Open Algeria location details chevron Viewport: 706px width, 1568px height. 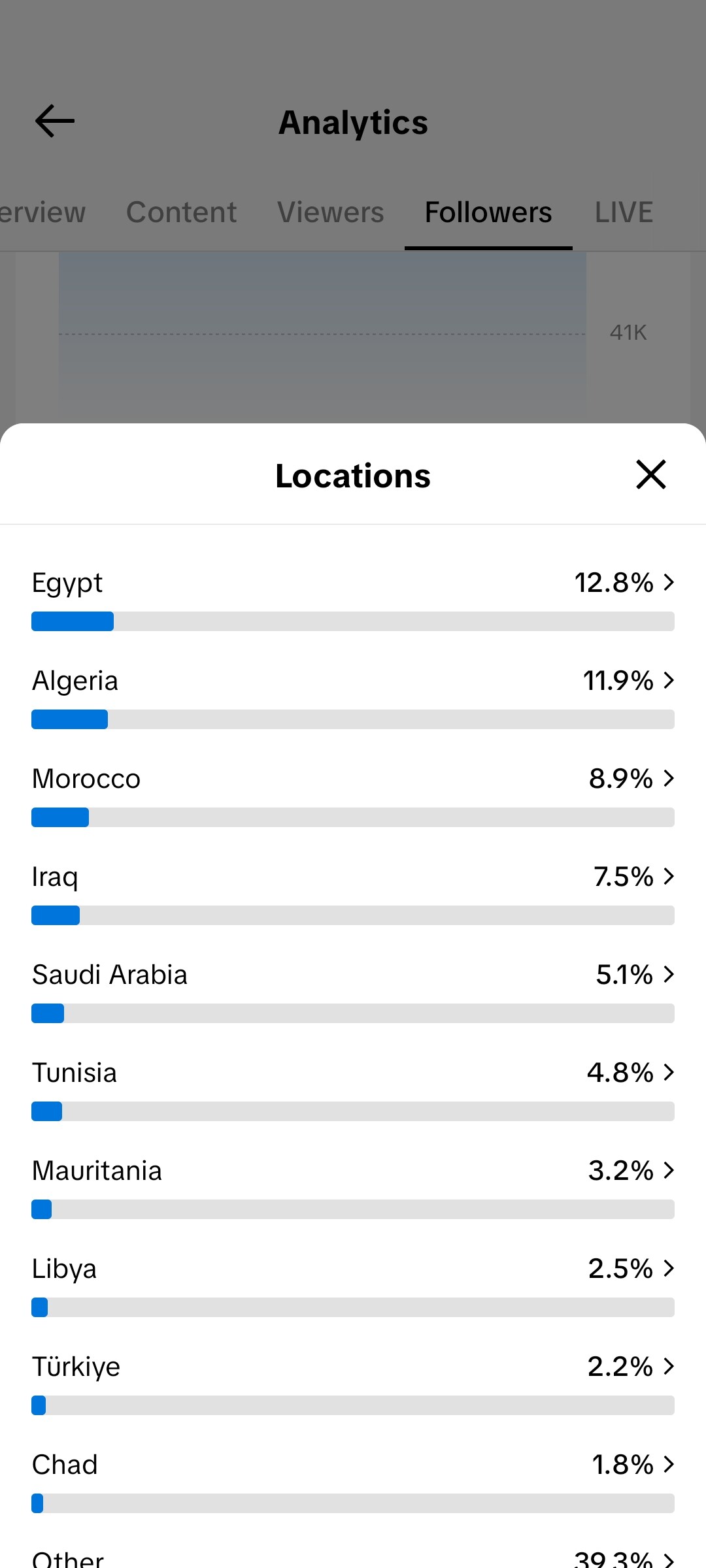pos(668,680)
